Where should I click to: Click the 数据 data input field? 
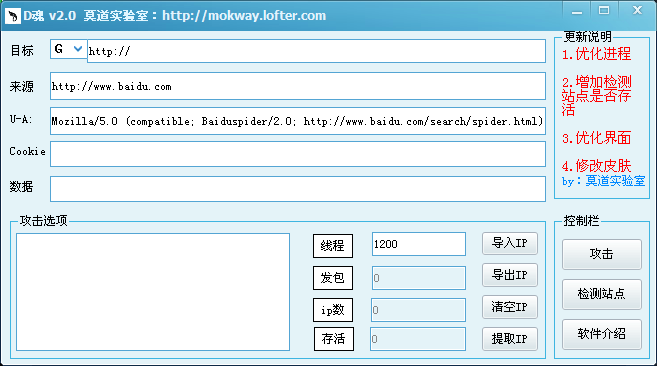click(x=297, y=189)
